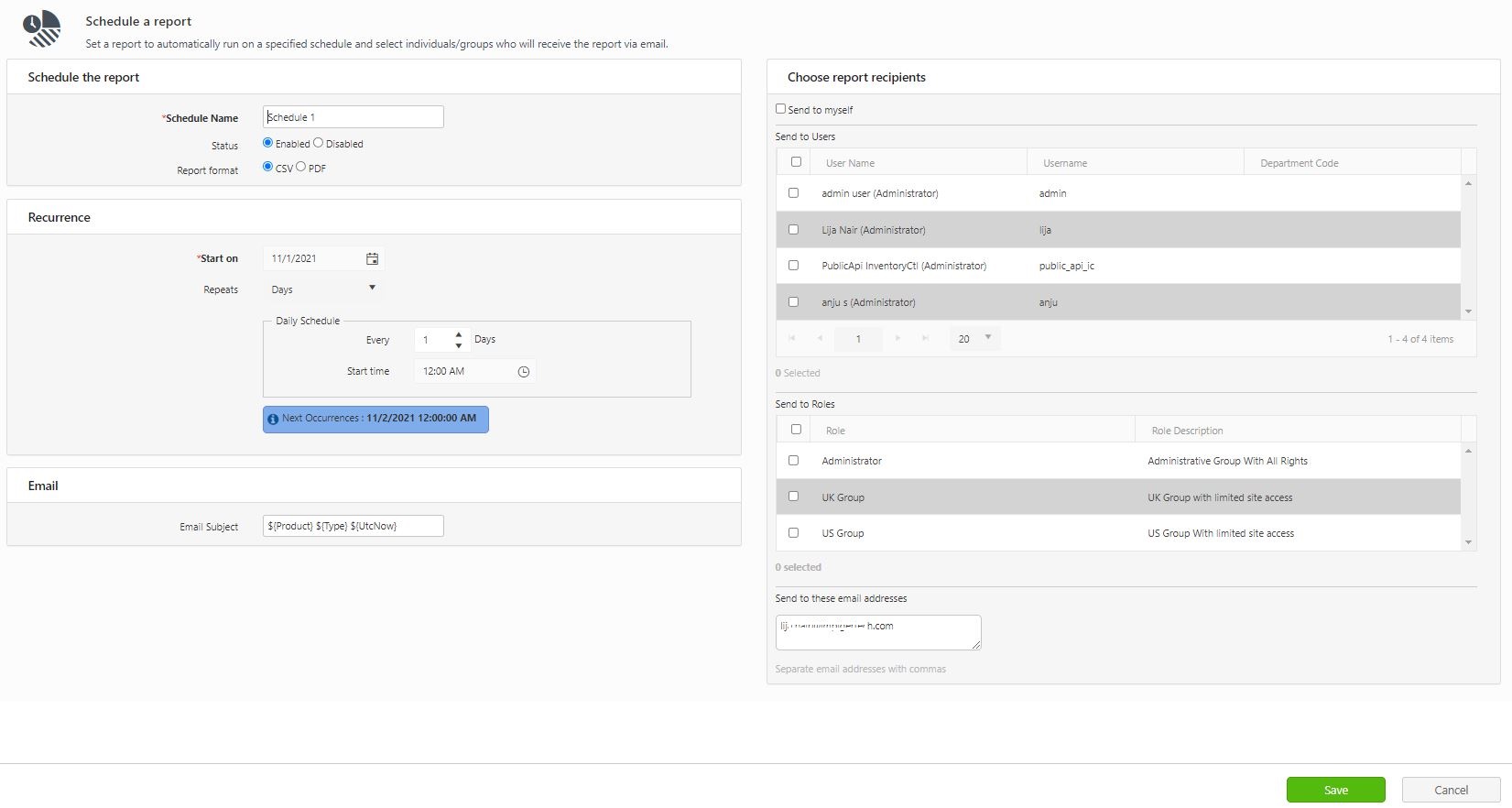1512x808 pixels.
Task: Sort users by Username column header
Action: 1065,163
